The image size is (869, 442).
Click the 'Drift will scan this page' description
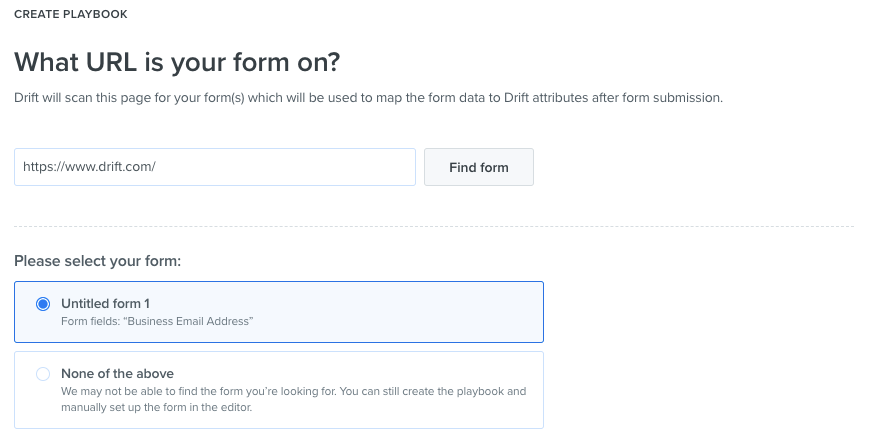[369, 98]
